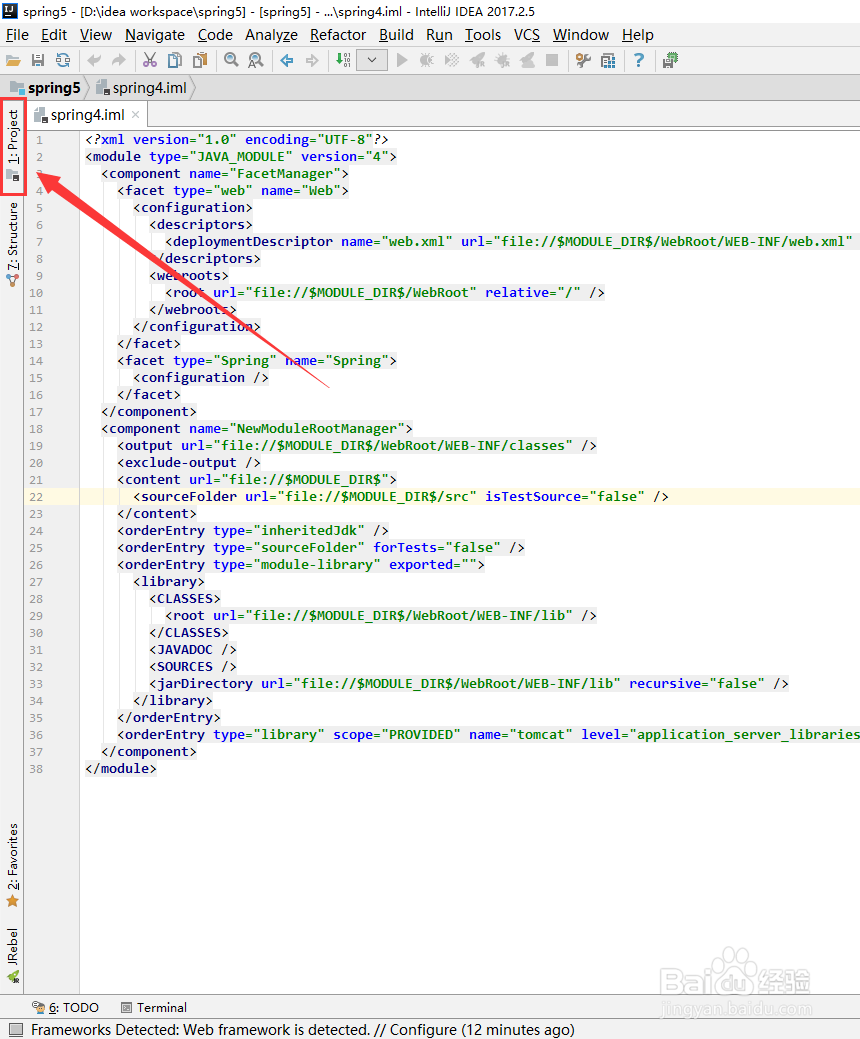Click the Open folder toolbar icon
Screen dimensions: 860x1039
tap(13, 61)
